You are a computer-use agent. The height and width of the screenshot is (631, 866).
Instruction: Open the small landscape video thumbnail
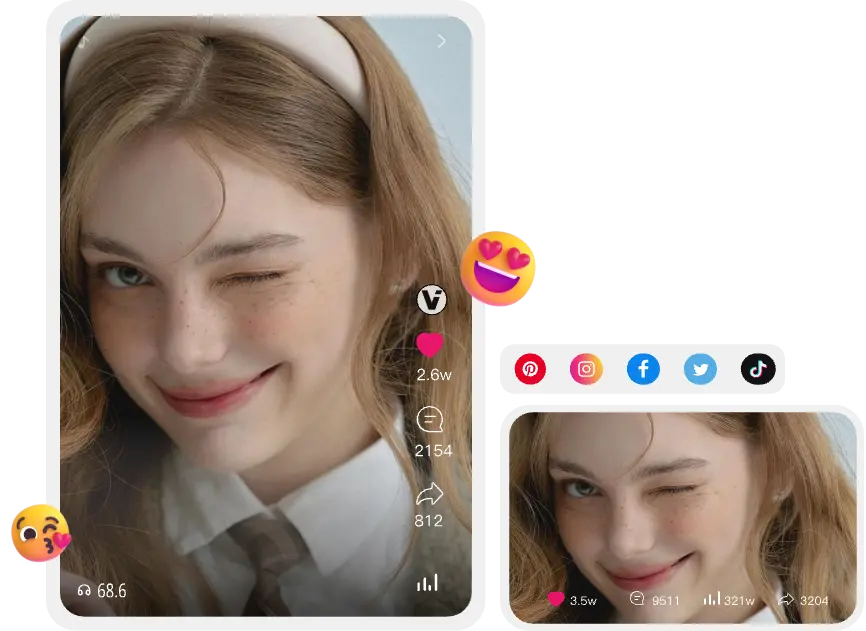[683, 500]
